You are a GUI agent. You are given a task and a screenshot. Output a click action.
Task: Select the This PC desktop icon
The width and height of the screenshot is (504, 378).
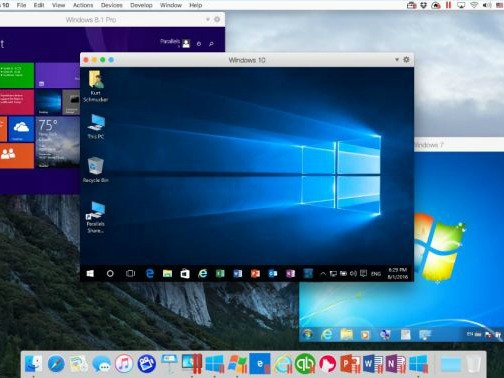[96, 126]
